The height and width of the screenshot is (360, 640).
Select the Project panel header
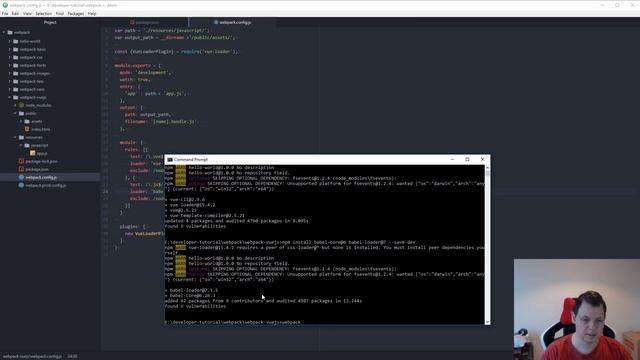50,22
